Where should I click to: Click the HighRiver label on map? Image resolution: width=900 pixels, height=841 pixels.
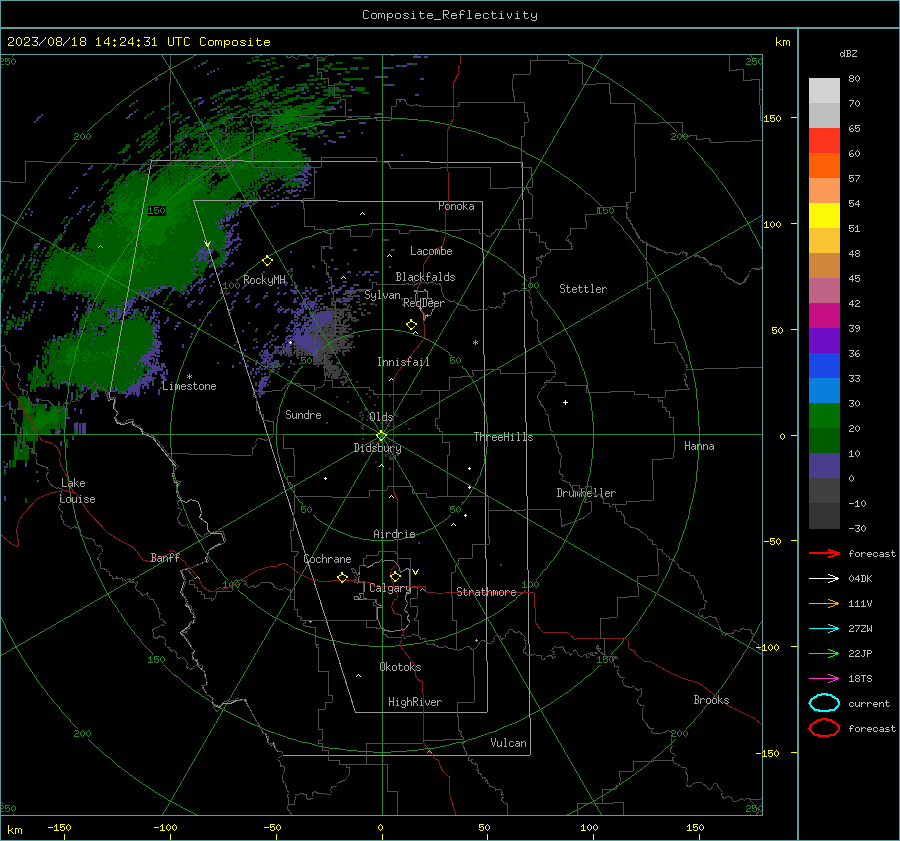(415, 702)
